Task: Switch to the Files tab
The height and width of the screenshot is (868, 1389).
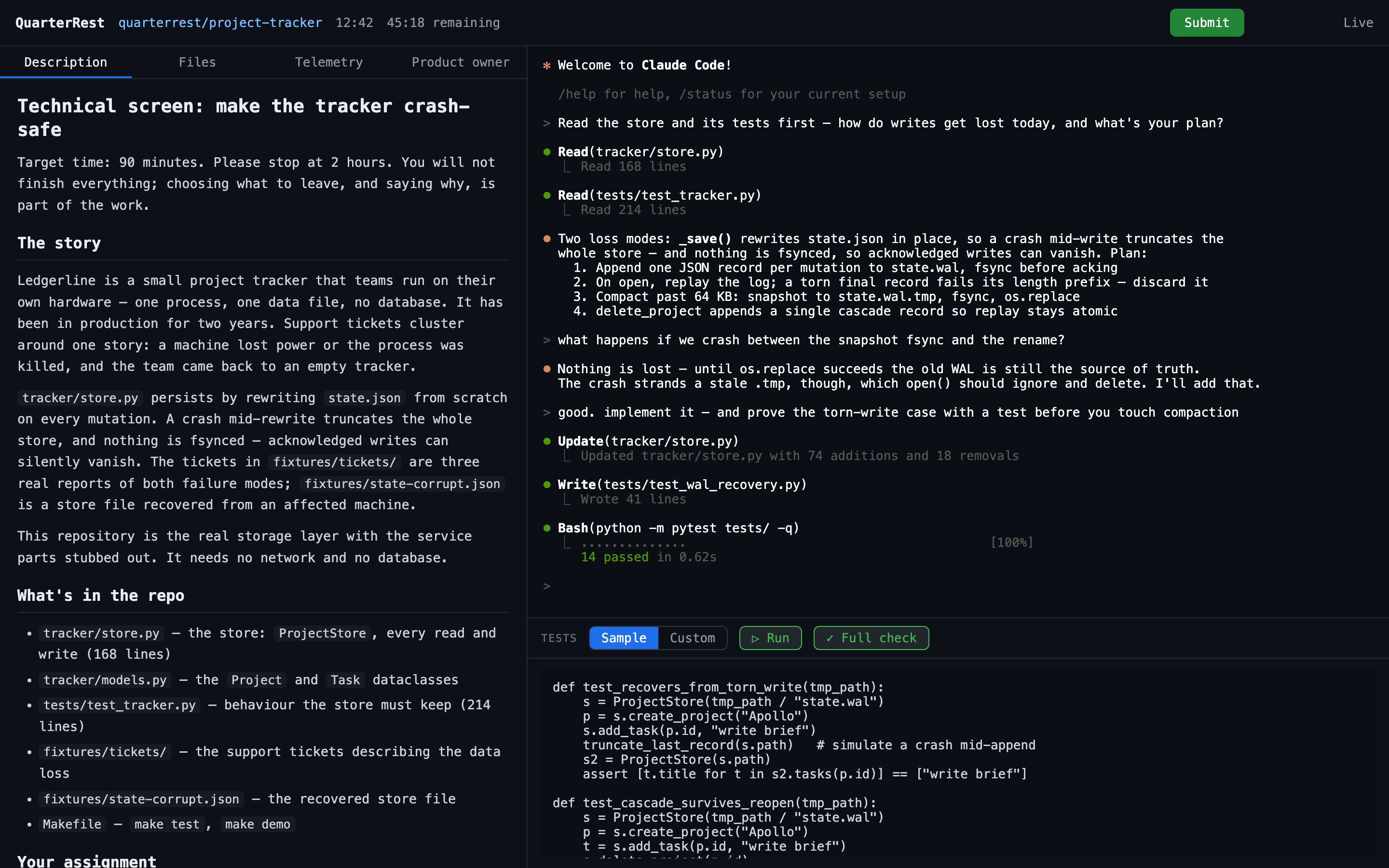Action: 197,62
